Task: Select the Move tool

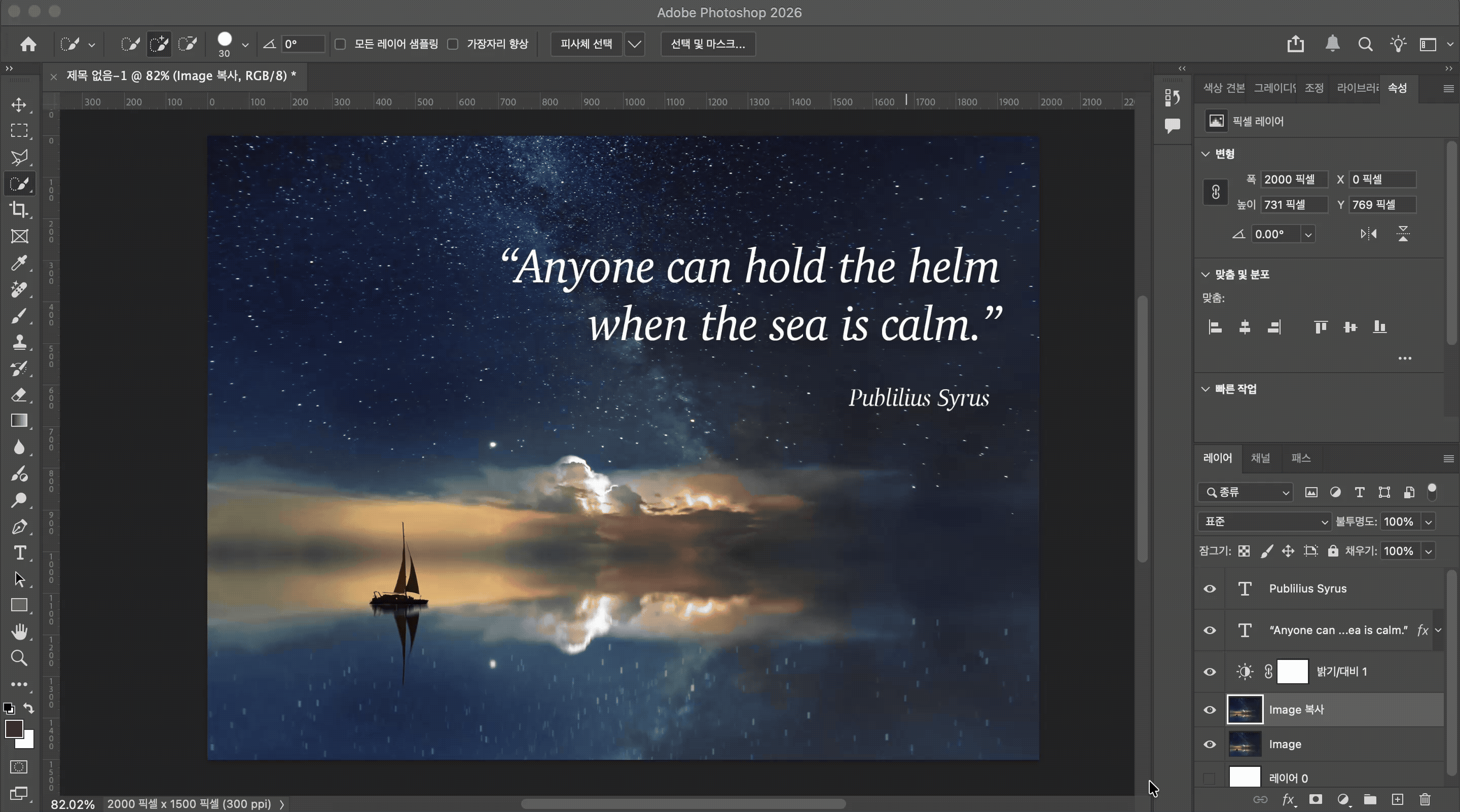Action: [19, 105]
